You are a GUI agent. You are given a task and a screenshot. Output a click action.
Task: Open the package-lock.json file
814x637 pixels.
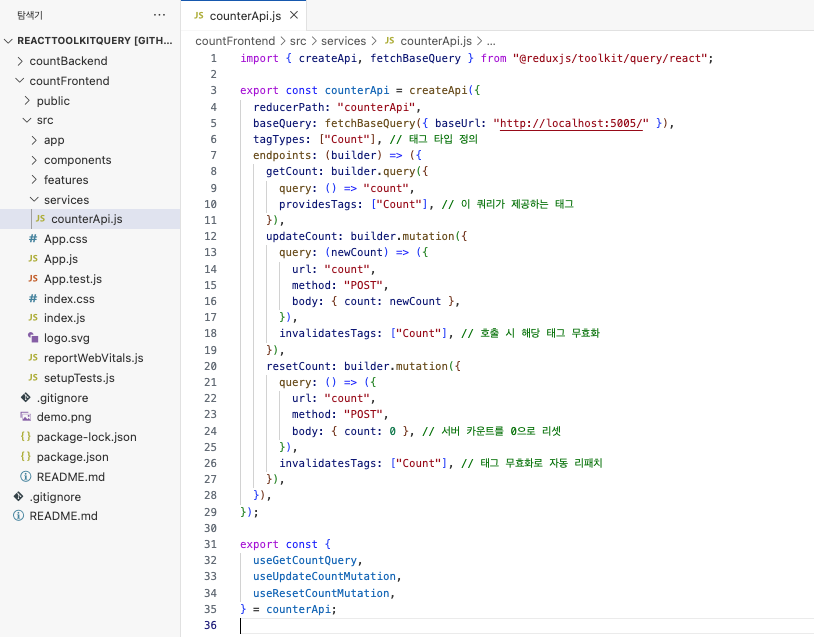click(x=86, y=437)
